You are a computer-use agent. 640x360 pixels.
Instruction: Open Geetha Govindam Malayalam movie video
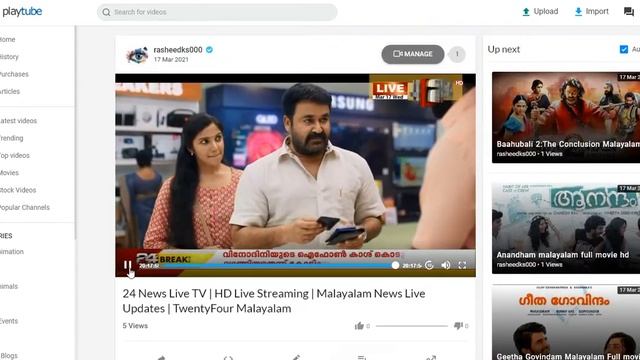click(566, 322)
